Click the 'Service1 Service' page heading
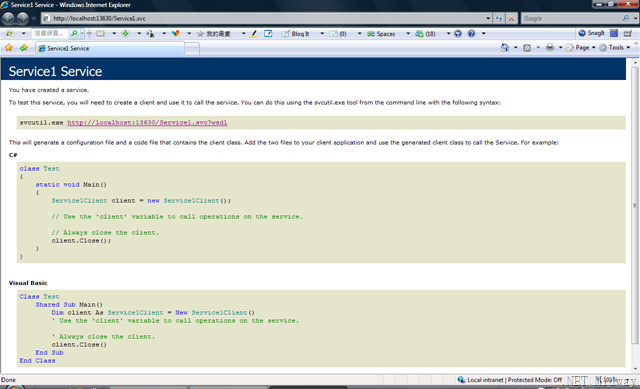640x389 pixels. (x=56, y=71)
